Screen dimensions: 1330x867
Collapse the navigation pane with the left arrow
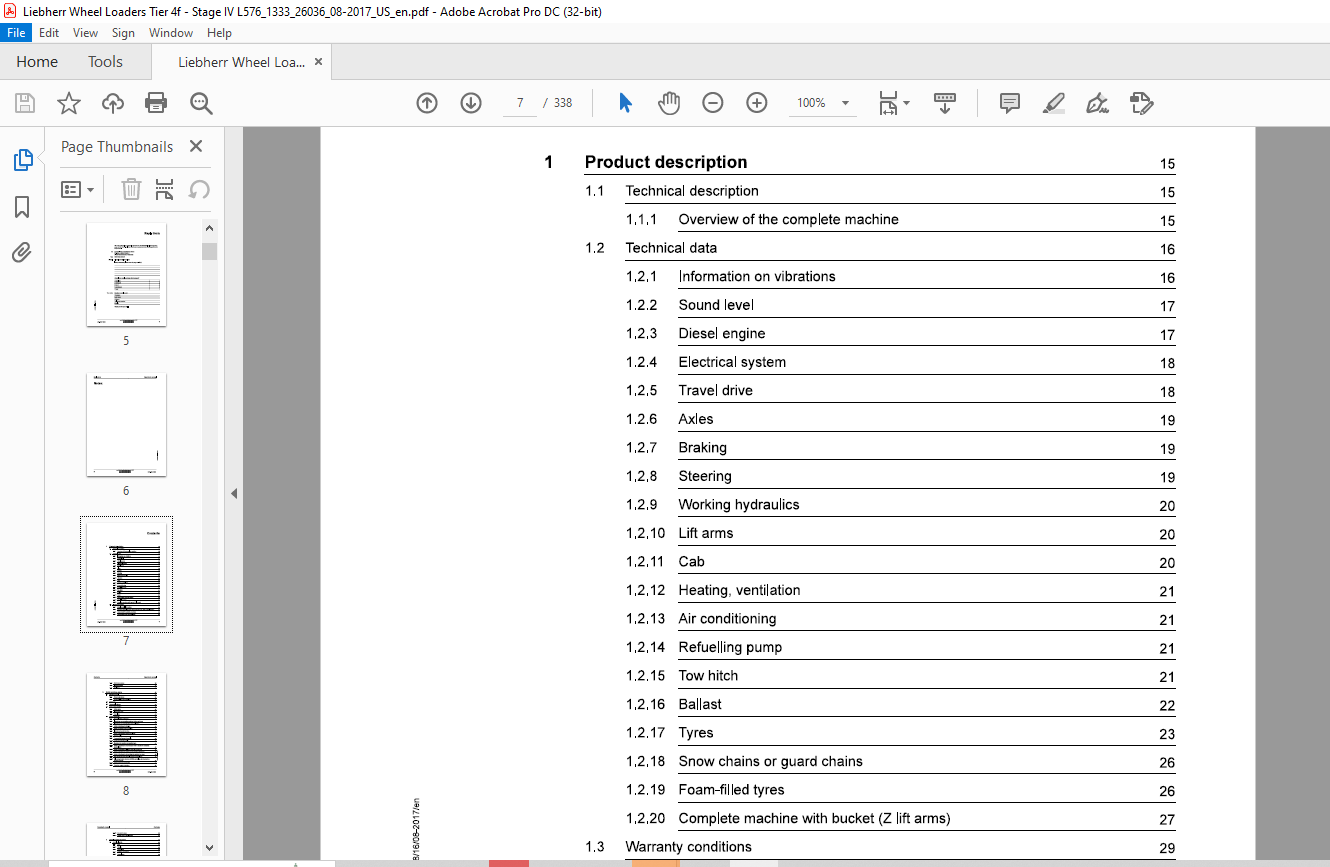(x=233, y=493)
